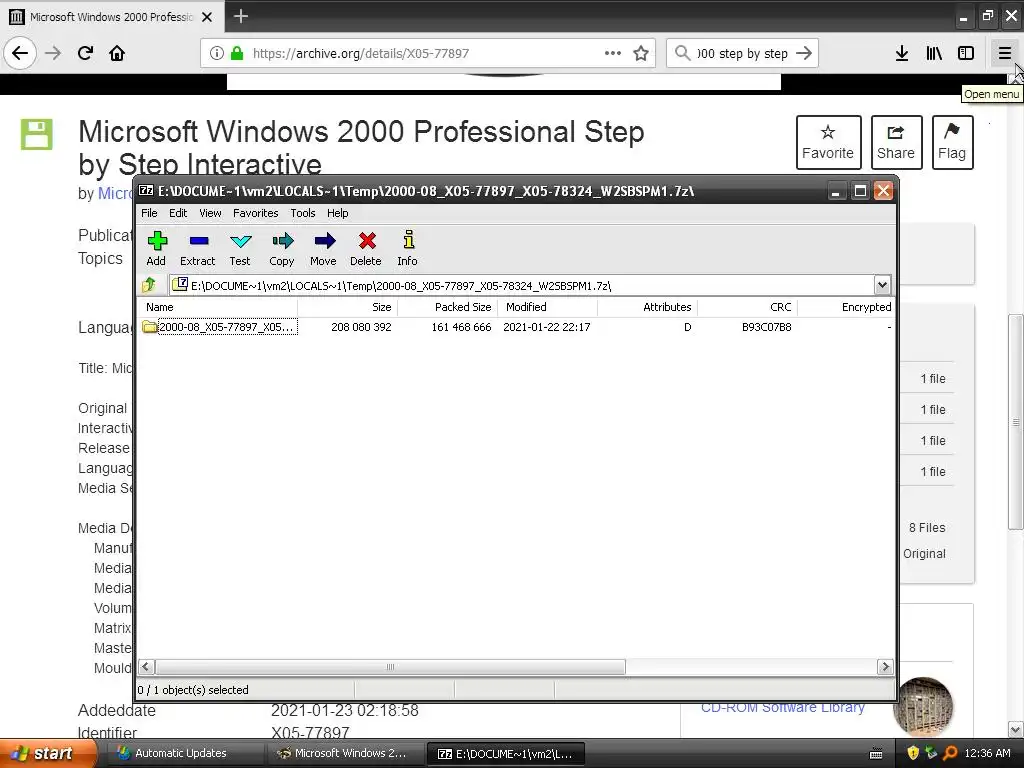Open the 7-Zip View menu

(210, 213)
